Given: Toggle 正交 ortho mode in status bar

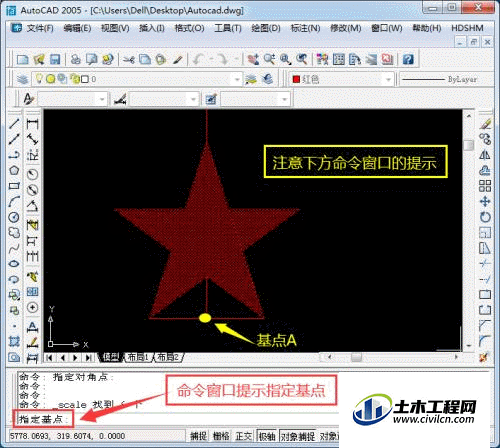Looking at the screenshot, I should pyautogui.click(x=244, y=436).
